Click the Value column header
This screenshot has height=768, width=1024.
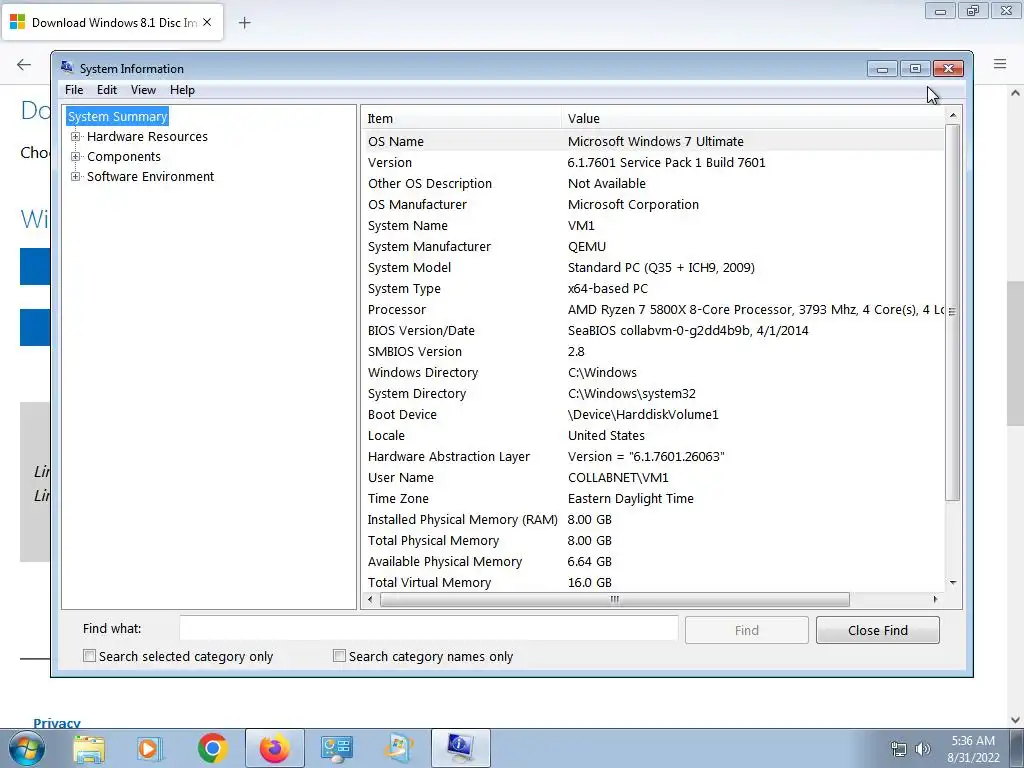pos(752,118)
